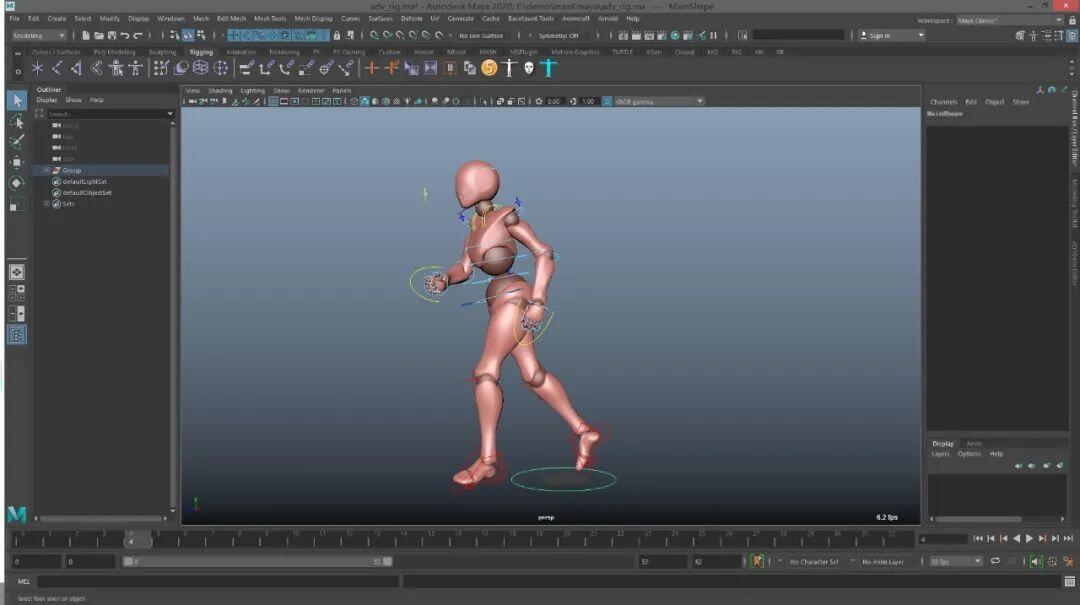Open the Script Editor icon
1080x605 pixels.
[1069, 581]
